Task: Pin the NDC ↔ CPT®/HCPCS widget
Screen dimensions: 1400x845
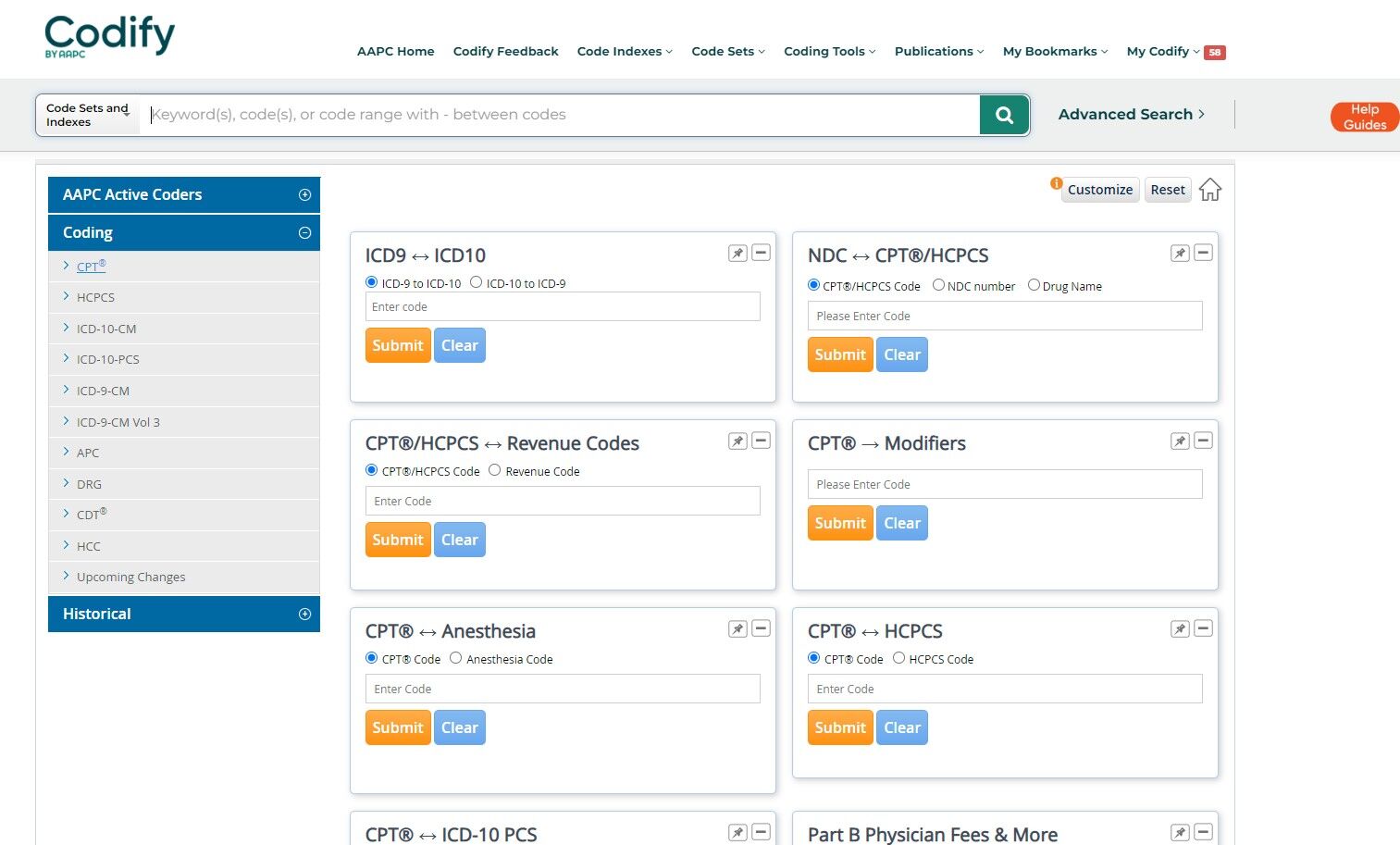Action: pyautogui.click(x=1180, y=253)
